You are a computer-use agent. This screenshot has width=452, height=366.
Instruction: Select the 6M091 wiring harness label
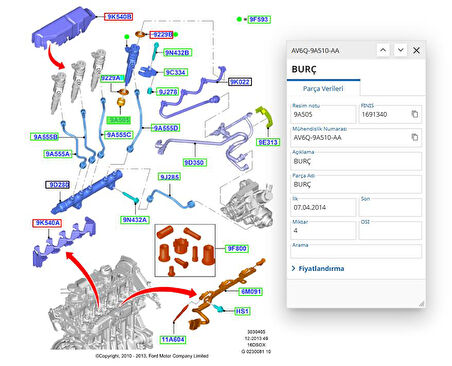coord(250,291)
